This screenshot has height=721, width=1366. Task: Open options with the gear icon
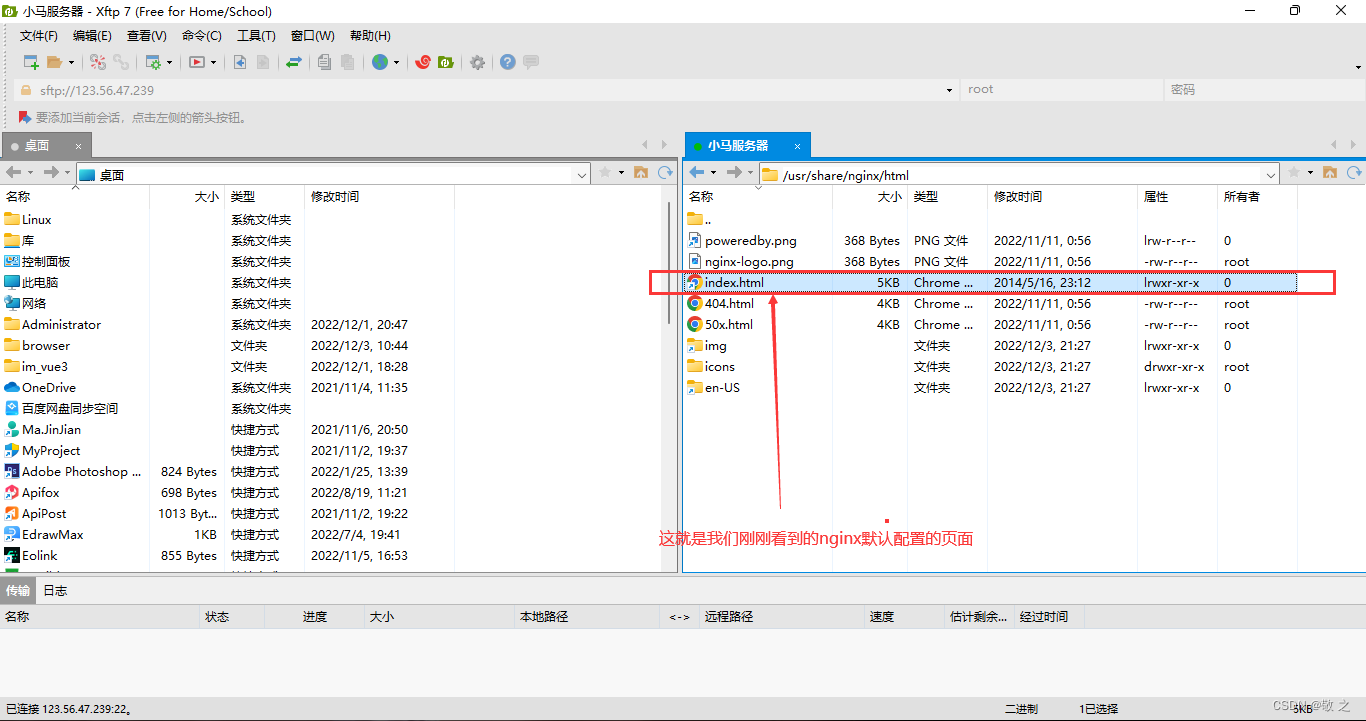pos(478,62)
